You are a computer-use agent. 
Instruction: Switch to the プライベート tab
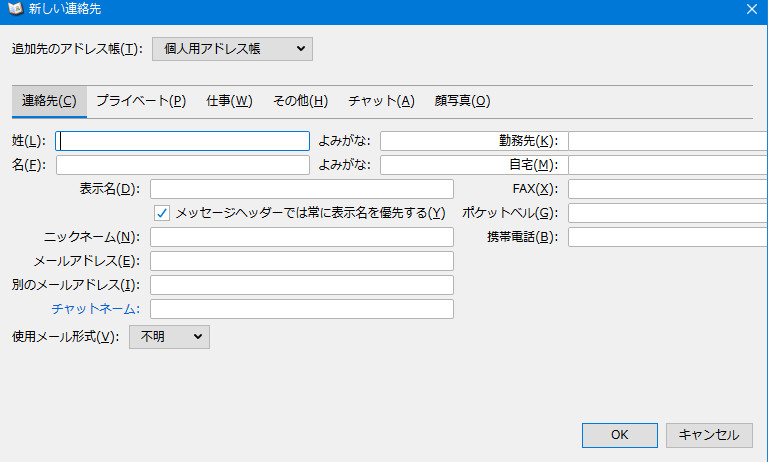[141, 101]
